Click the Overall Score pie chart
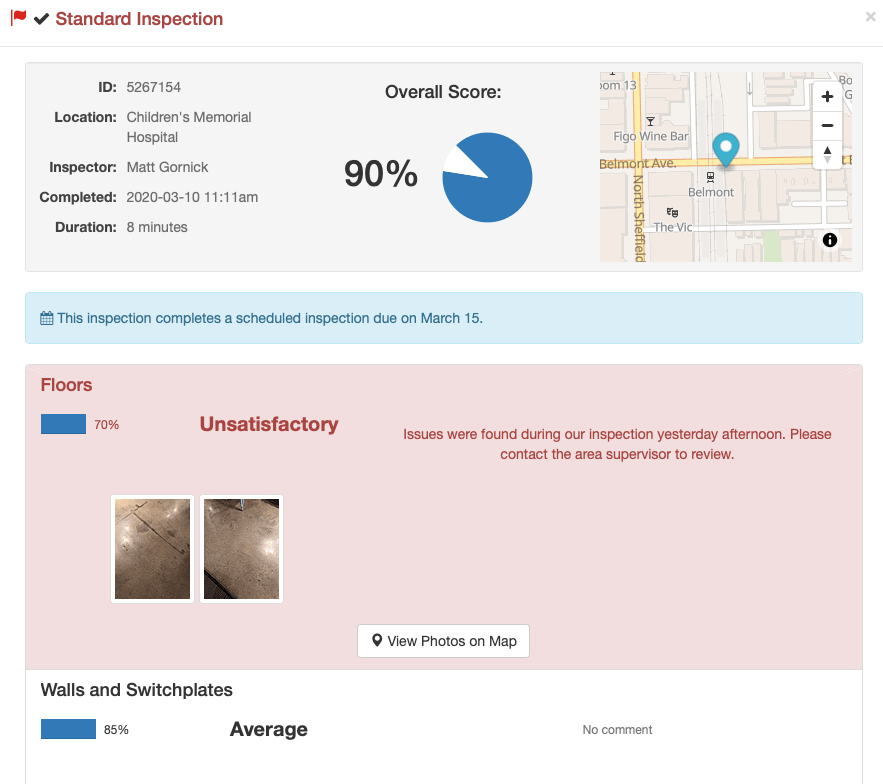The width and height of the screenshot is (883, 784). [x=487, y=177]
